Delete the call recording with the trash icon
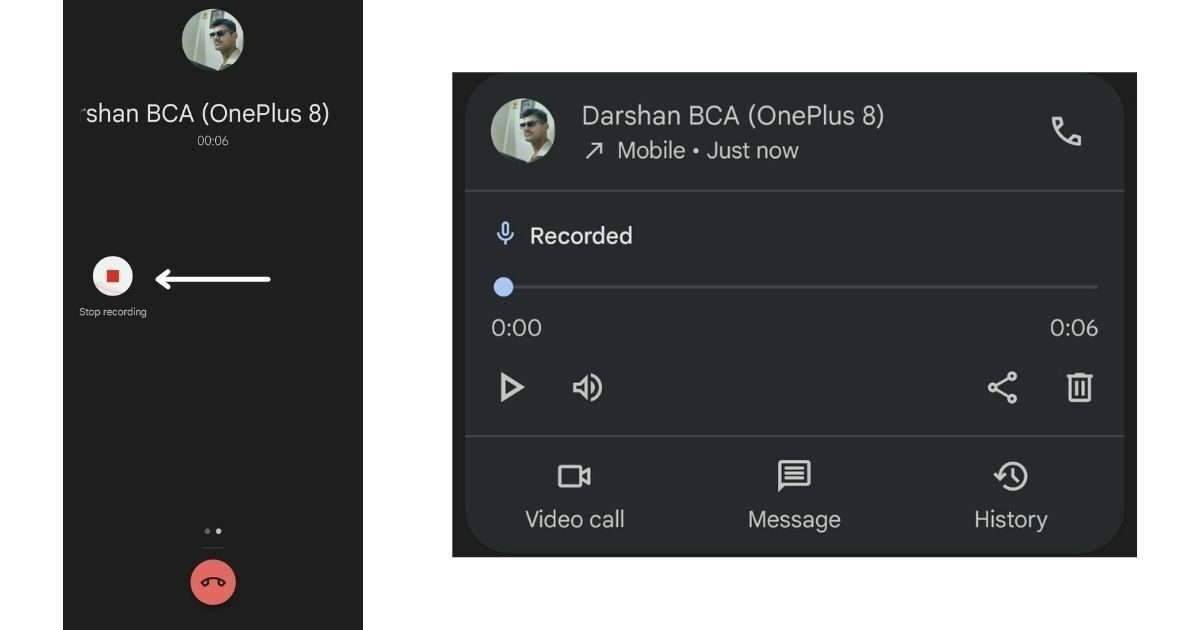 click(x=1079, y=387)
